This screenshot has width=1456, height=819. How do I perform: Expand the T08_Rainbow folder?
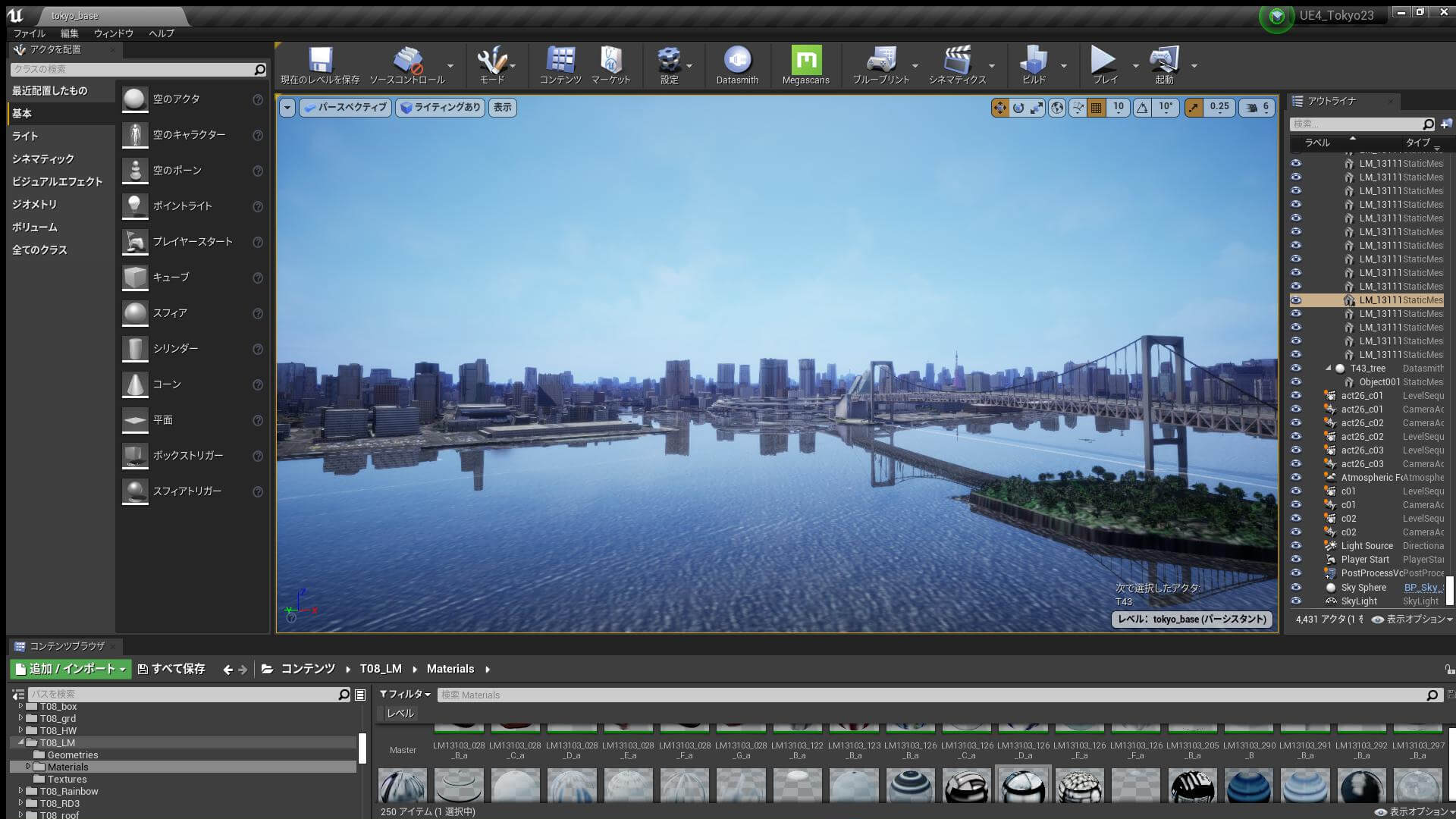coord(21,791)
